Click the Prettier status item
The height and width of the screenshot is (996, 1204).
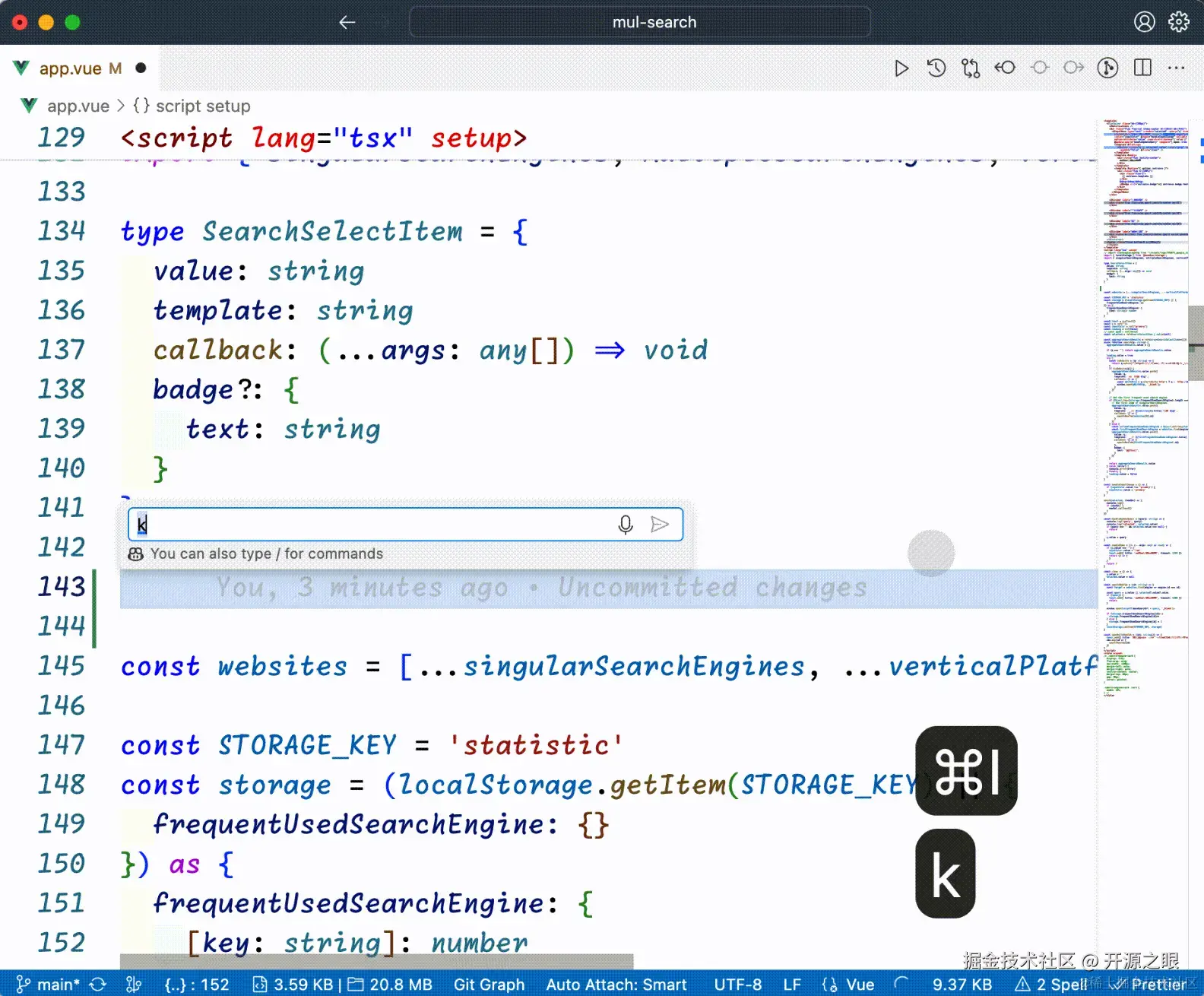click(1150, 985)
